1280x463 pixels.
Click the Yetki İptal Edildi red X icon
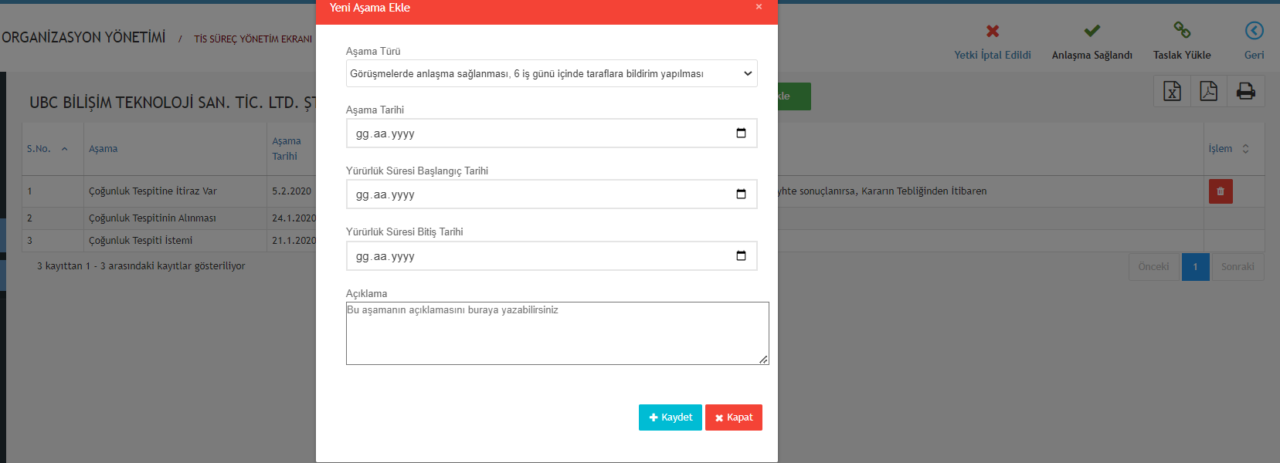(x=992, y=31)
